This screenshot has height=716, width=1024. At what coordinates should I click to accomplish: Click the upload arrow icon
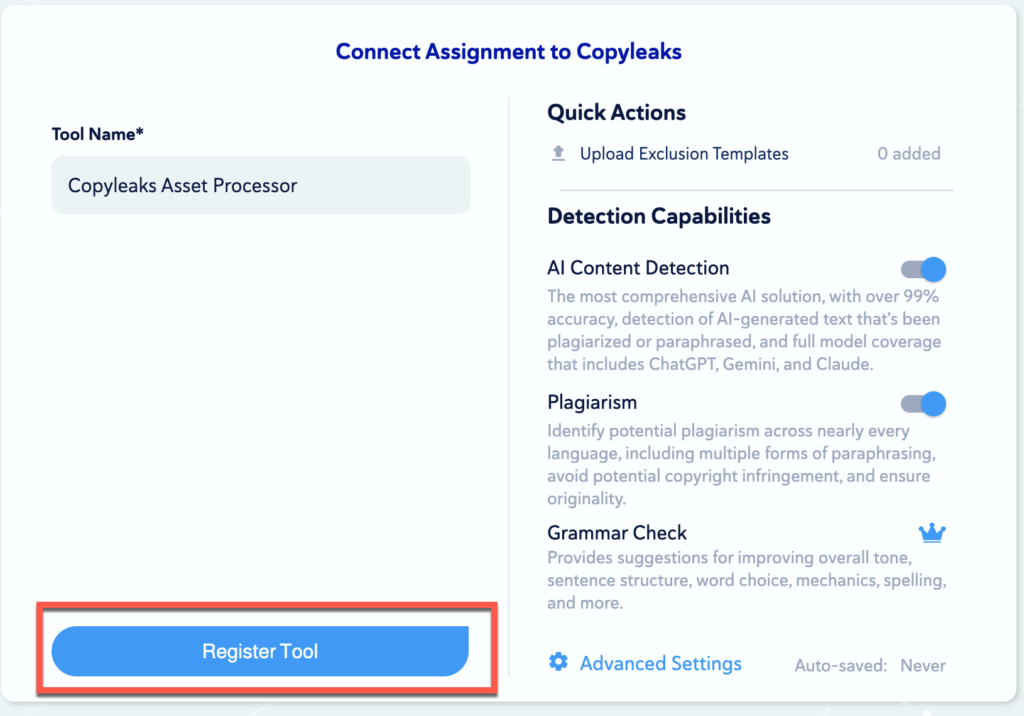(558, 154)
